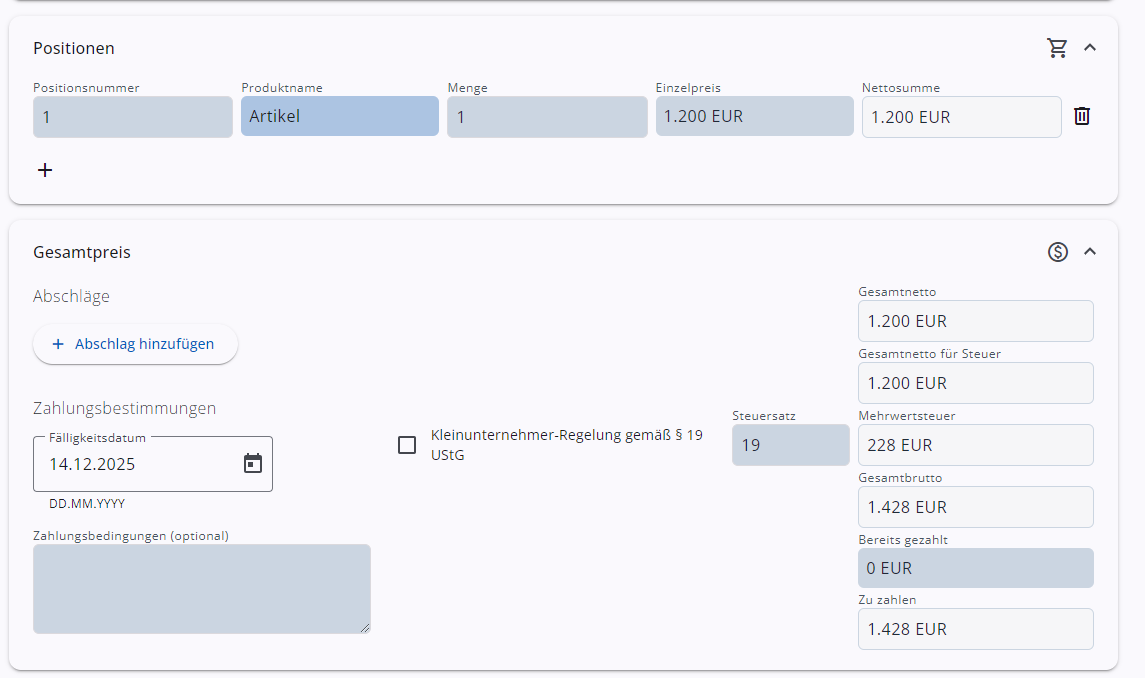
Task: Click the Fälligkeitsdatum date field
Action: (x=140, y=464)
